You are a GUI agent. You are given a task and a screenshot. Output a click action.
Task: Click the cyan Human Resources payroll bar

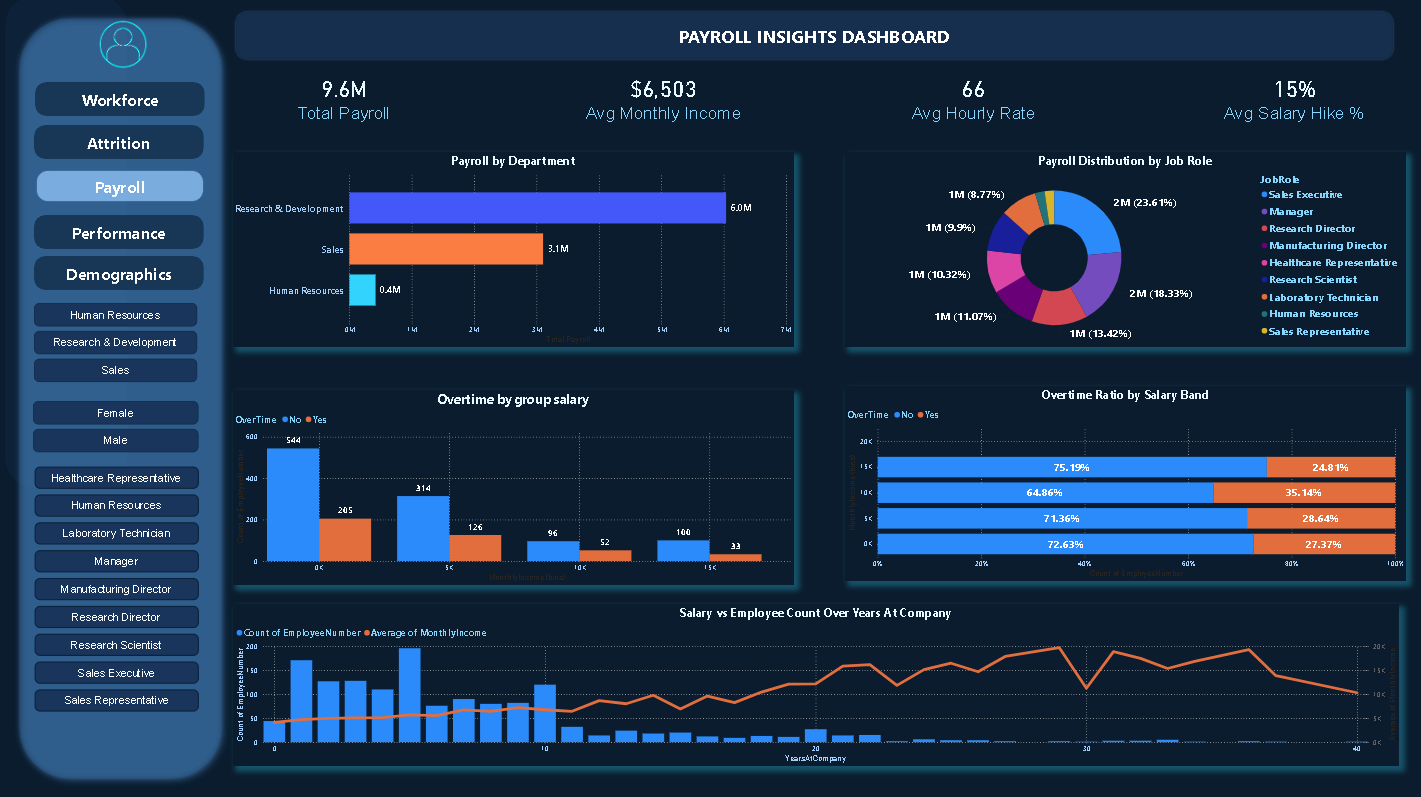(362, 290)
